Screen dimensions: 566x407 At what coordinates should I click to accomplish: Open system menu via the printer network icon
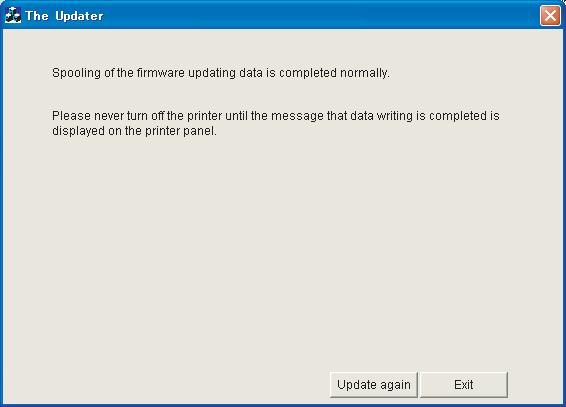tap(13, 16)
